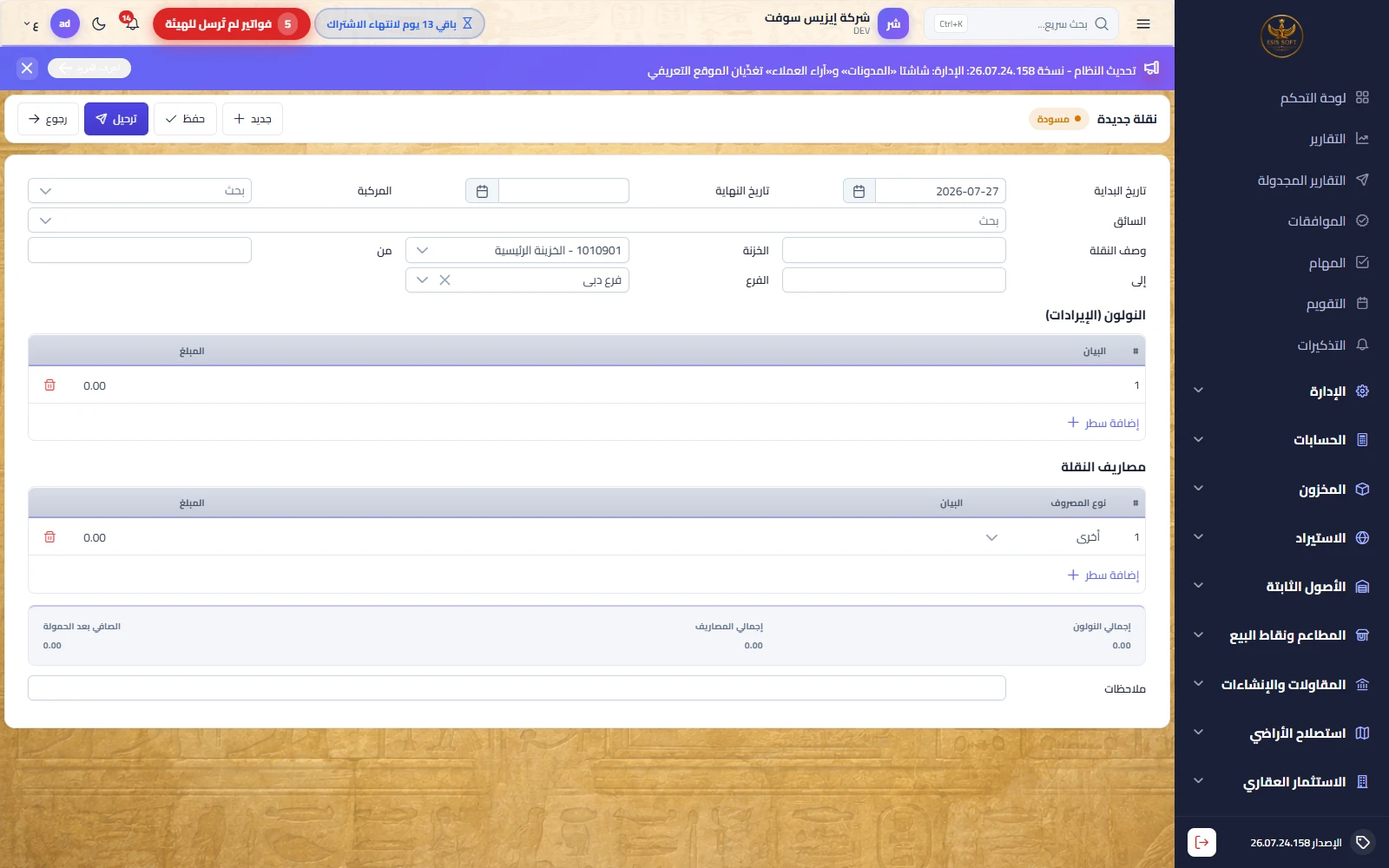1389x868 pixels.
Task: Open لوحة التحكم dashboard menu item
Action: tap(1324, 97)
